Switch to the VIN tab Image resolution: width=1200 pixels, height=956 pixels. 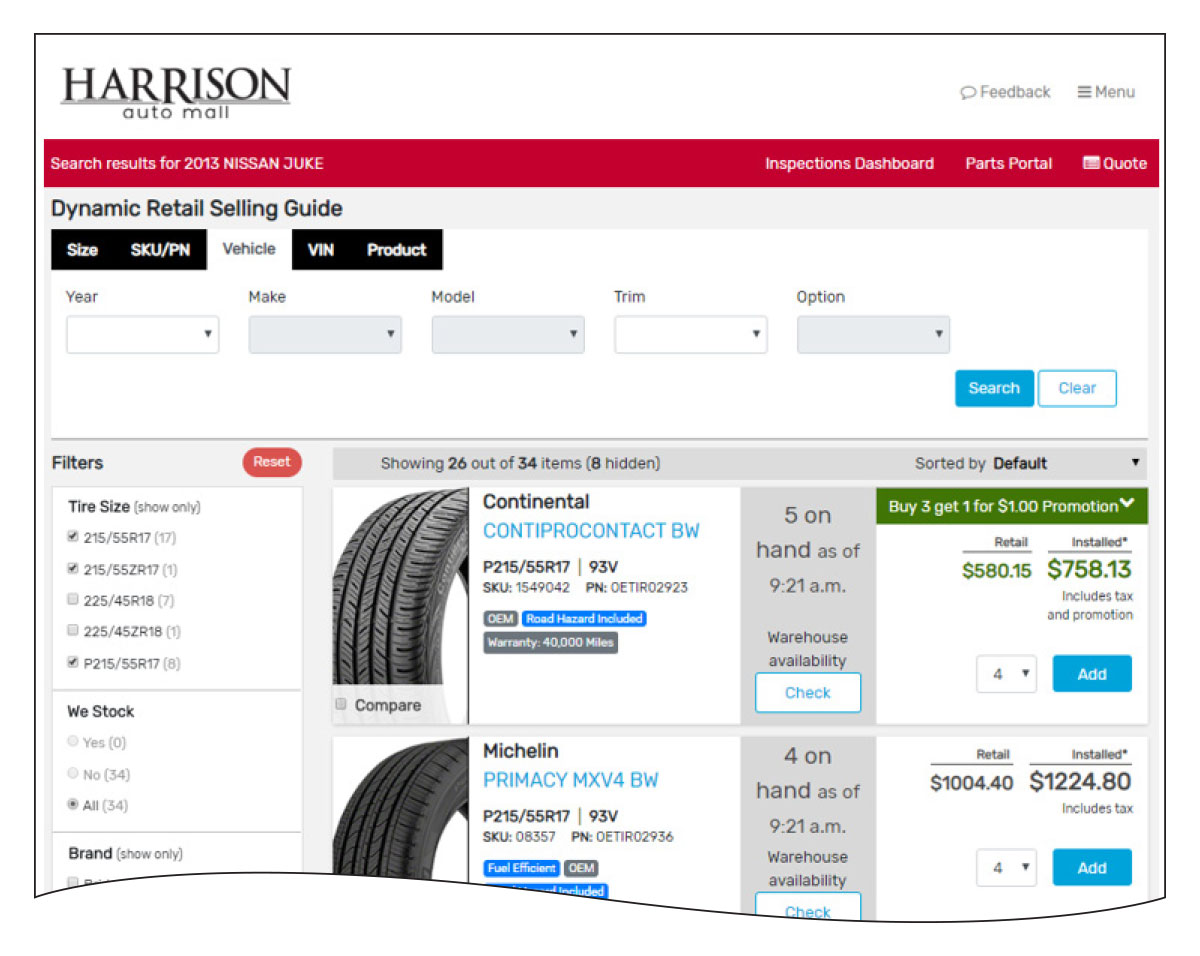(320, 250)
